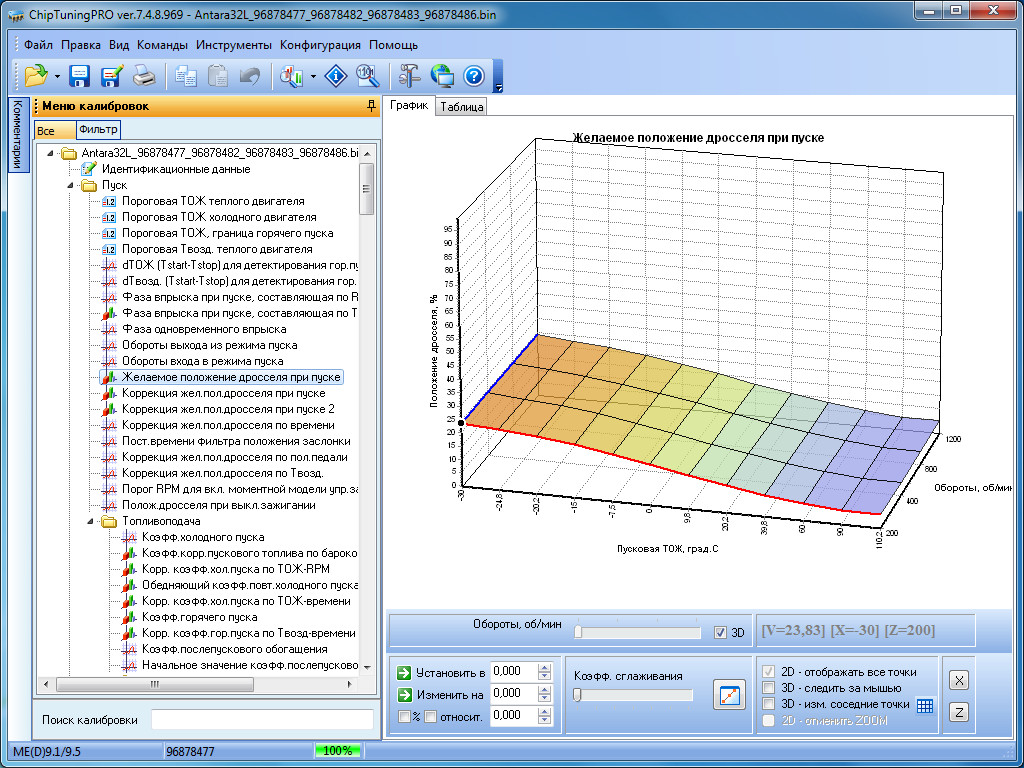1024x768 pixels.
Task: Click the blue grid icon for neighboring points
Action: [925, 705]
